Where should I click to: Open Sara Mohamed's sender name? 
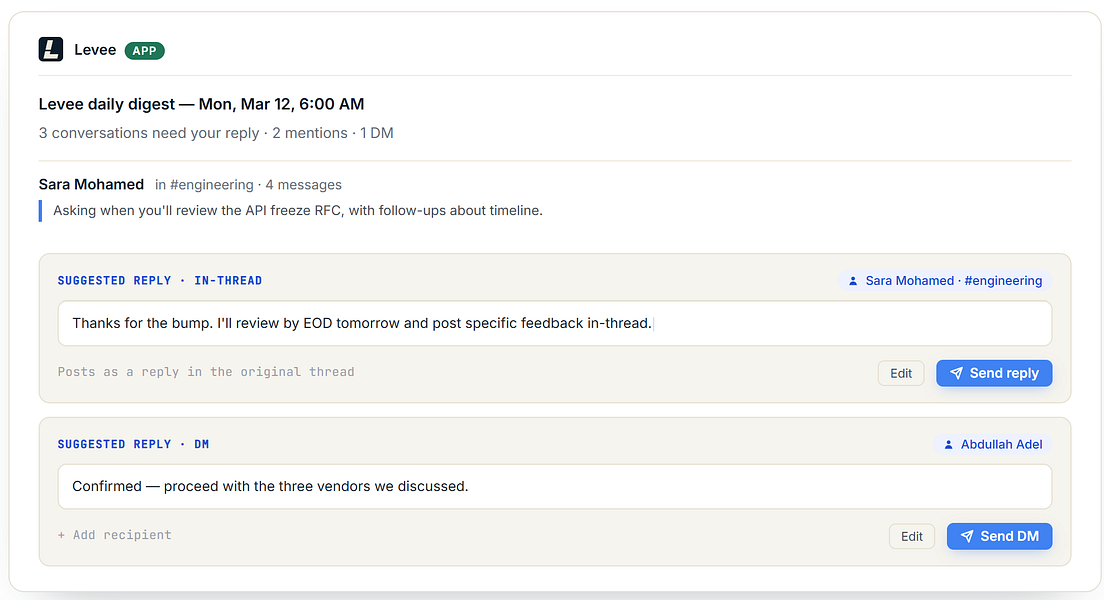(x=92, y=185)
